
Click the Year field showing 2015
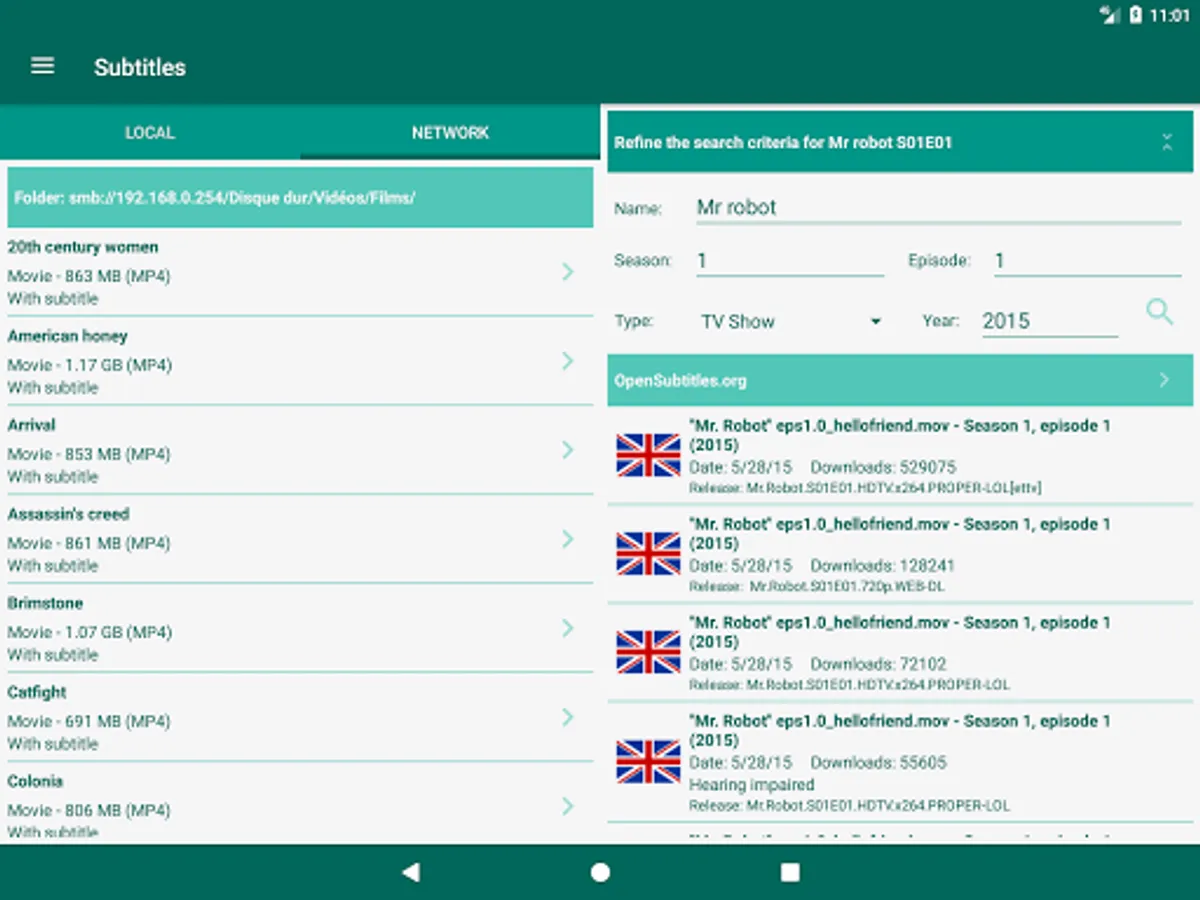pyautogui.click(x=1050, y=321)
